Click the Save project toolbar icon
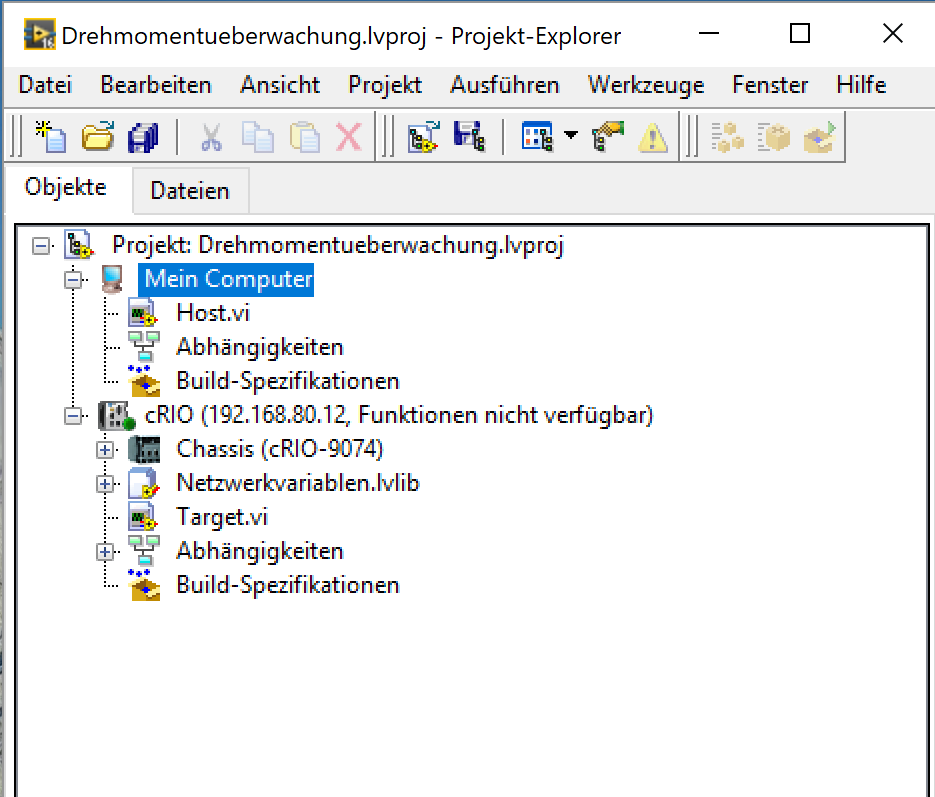935x797 pixels. [x=469, y=137]
